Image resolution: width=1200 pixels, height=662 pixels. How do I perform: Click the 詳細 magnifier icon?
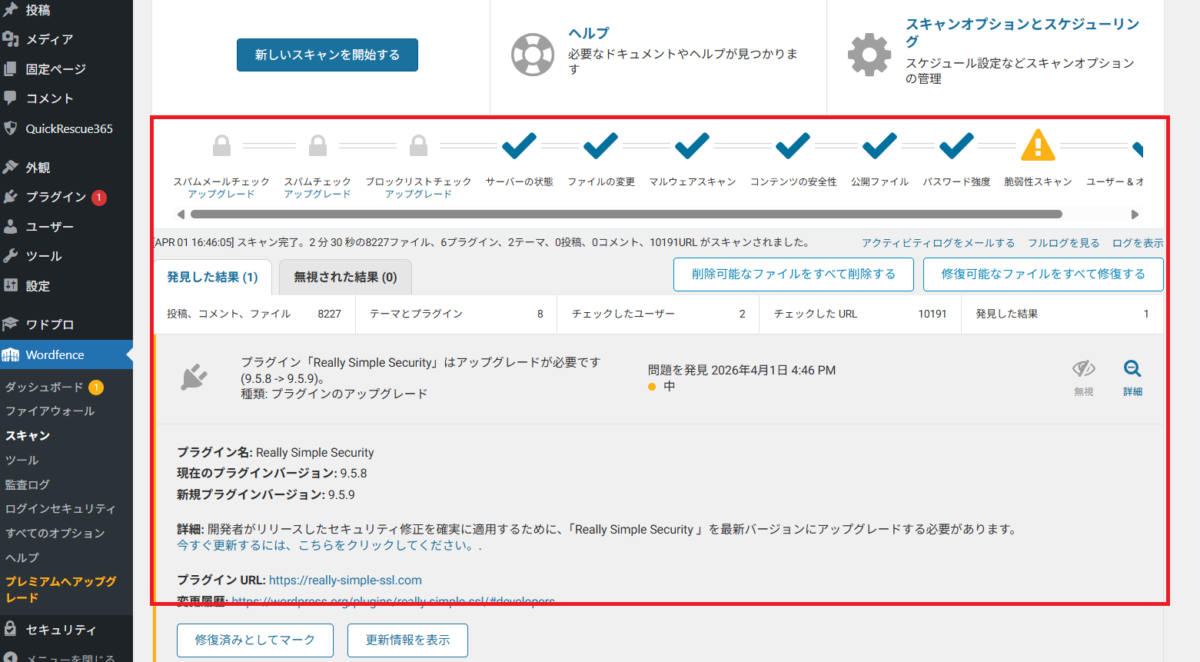(1132, 369)
